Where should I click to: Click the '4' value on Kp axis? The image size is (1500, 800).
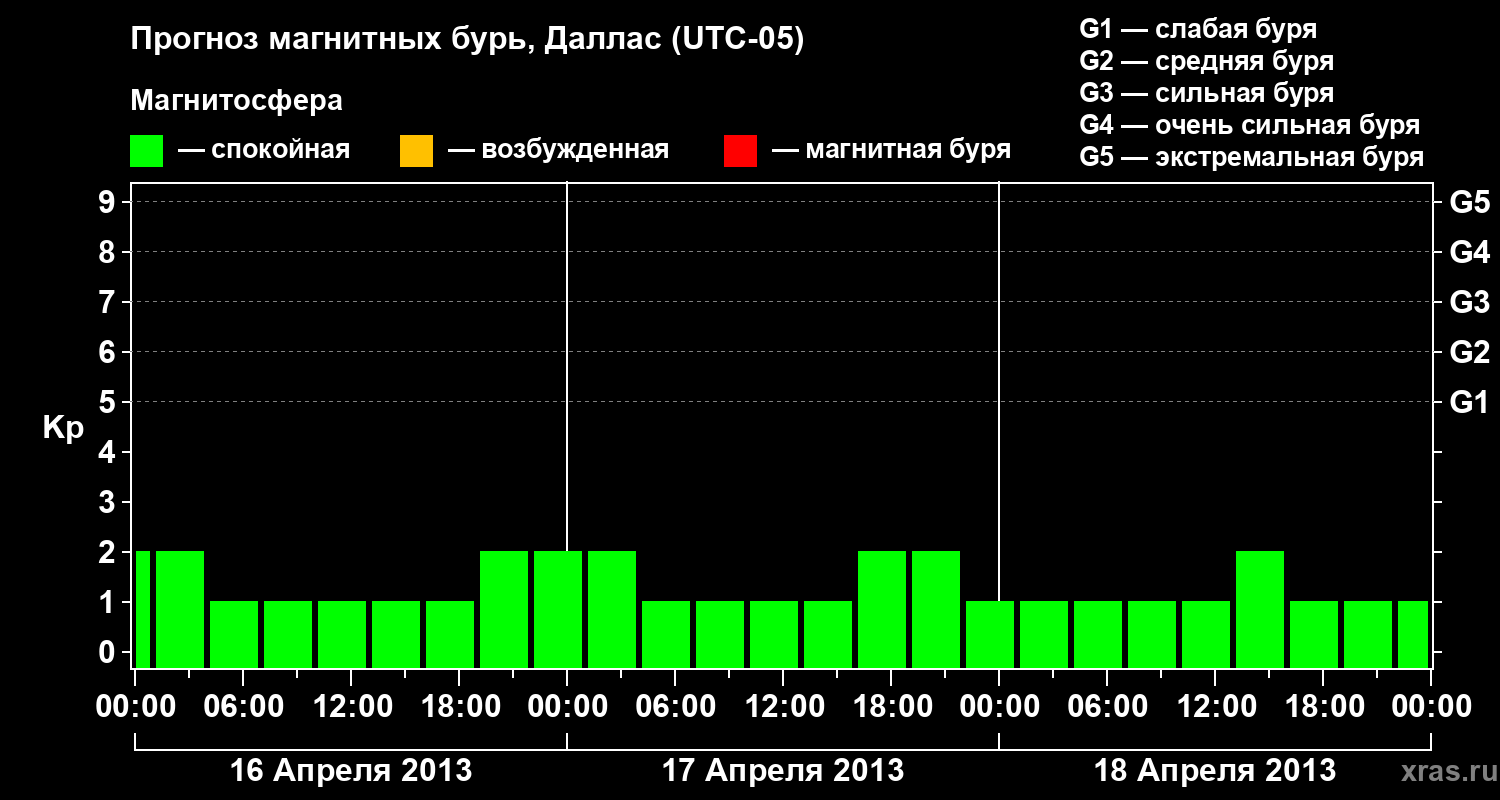click(109, 453)
